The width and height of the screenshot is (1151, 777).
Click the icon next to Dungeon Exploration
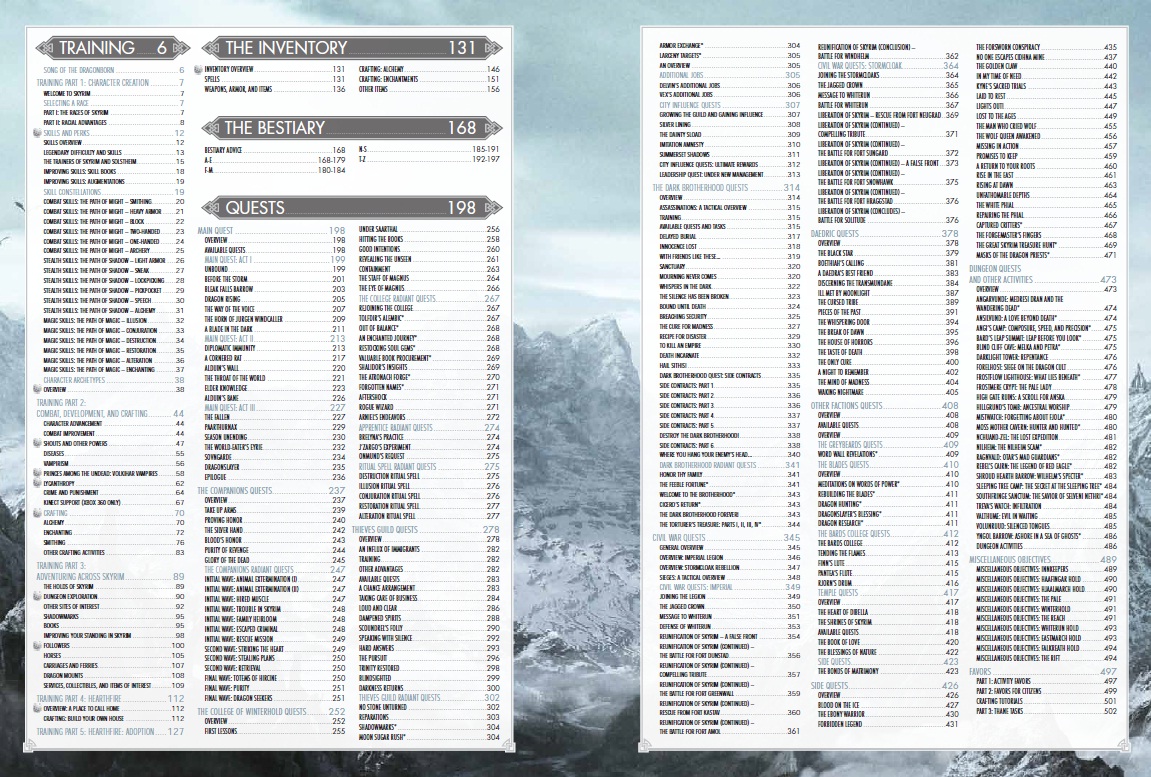[38, 596]
